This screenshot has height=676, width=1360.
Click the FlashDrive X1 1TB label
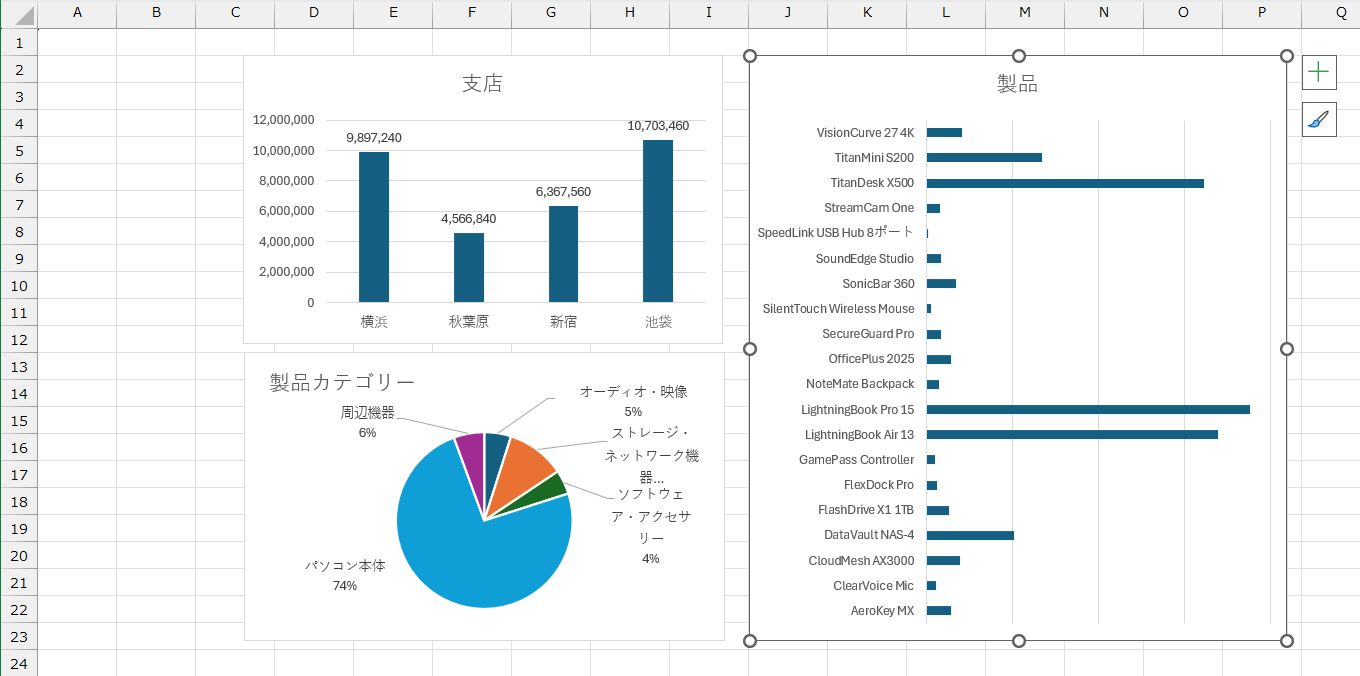click(866, 510)
